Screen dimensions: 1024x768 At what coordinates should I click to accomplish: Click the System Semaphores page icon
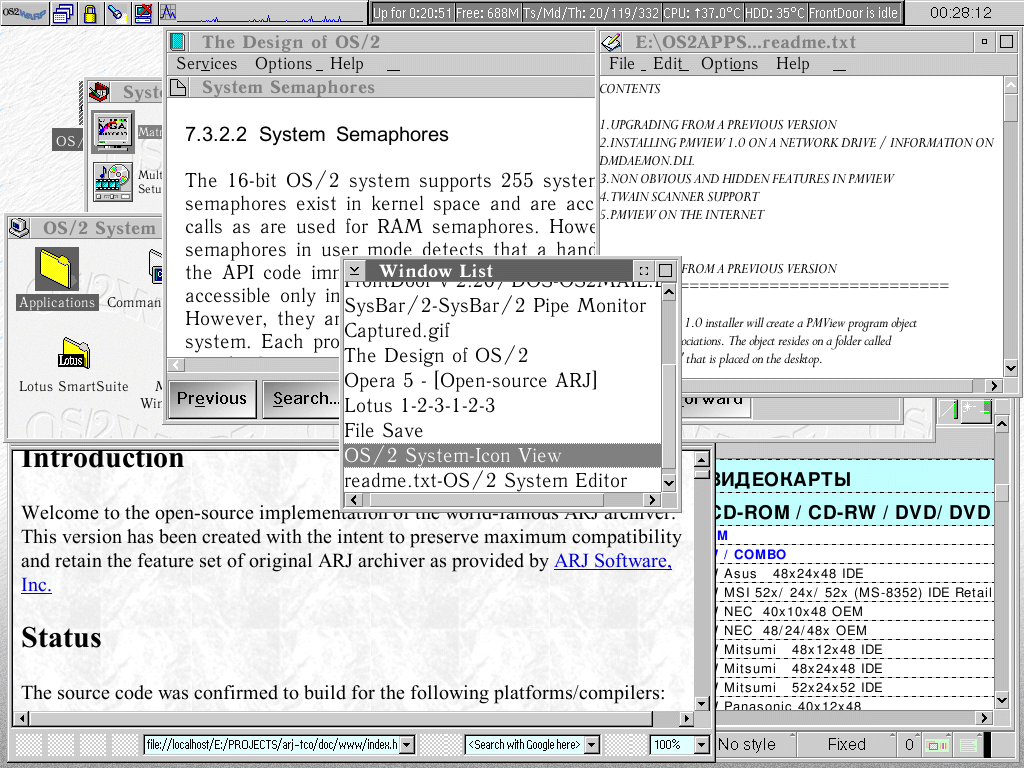178,88
